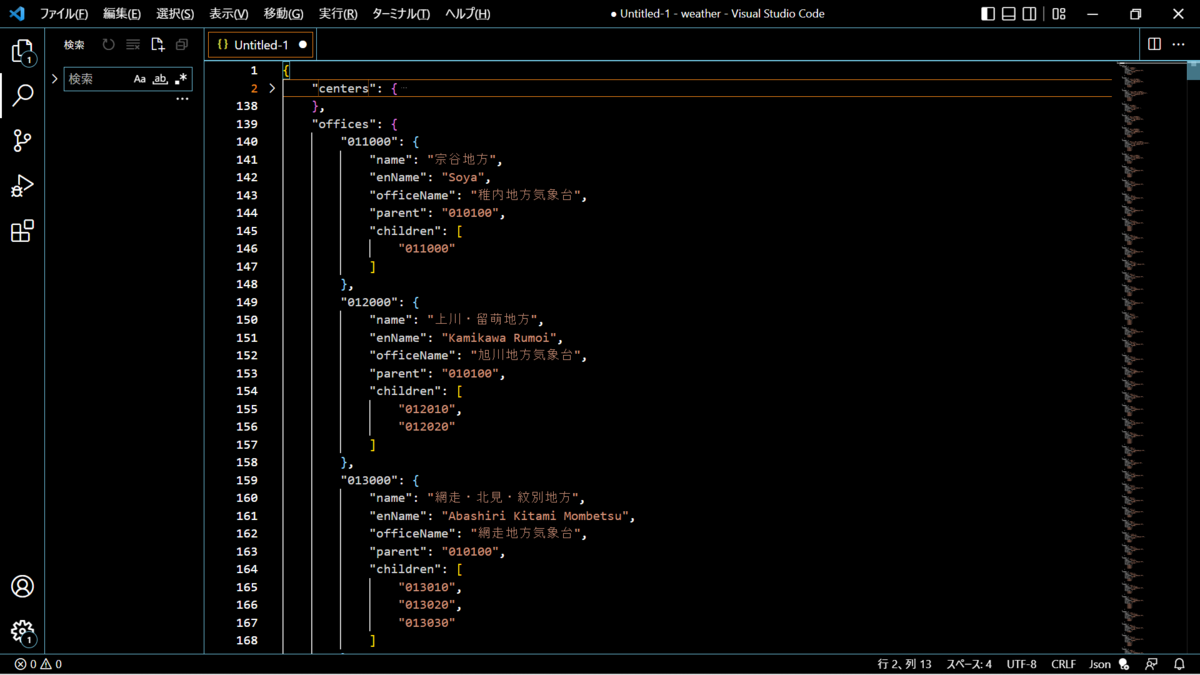Image resolution: width=1200 pixels, height=675 pixels.
Task: Open the errors and warnings indicator
Action: [38, 664]
